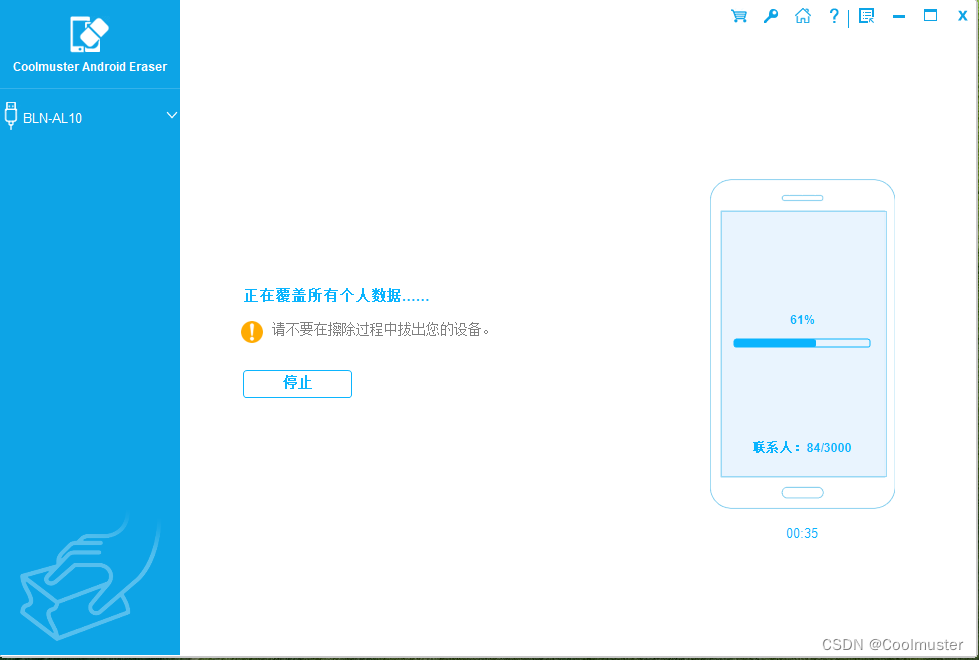Expand the BLN-AL10 device chevron
The height and width of the screenshot is (660, 979).
(x=172, y=116)
